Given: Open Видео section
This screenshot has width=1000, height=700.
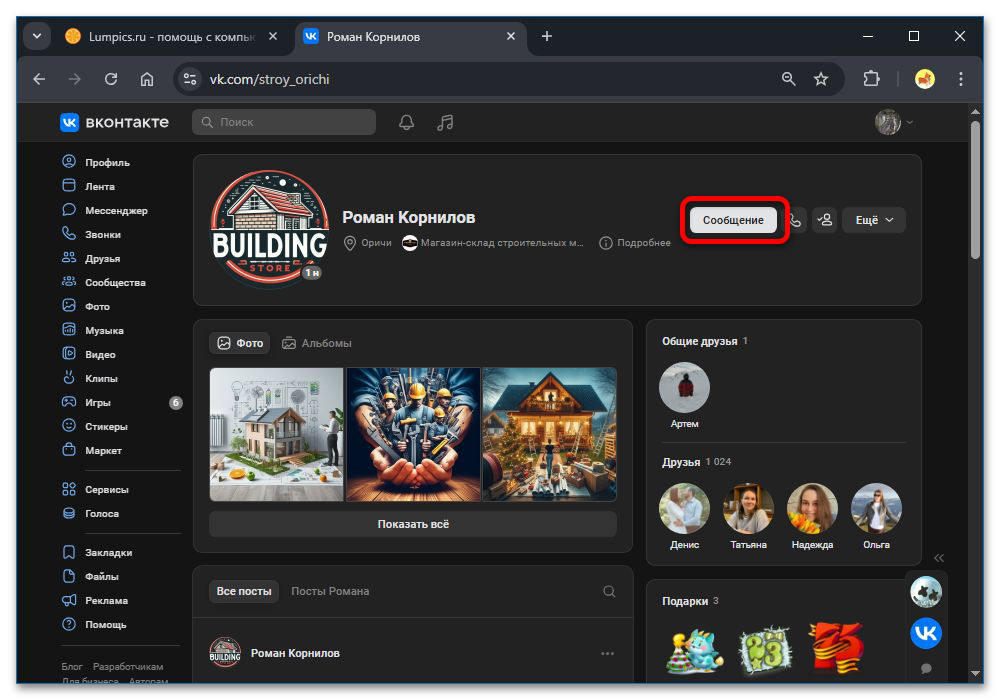Looking at the screenshot, I should pyautogui.click(x=89, y=354).
